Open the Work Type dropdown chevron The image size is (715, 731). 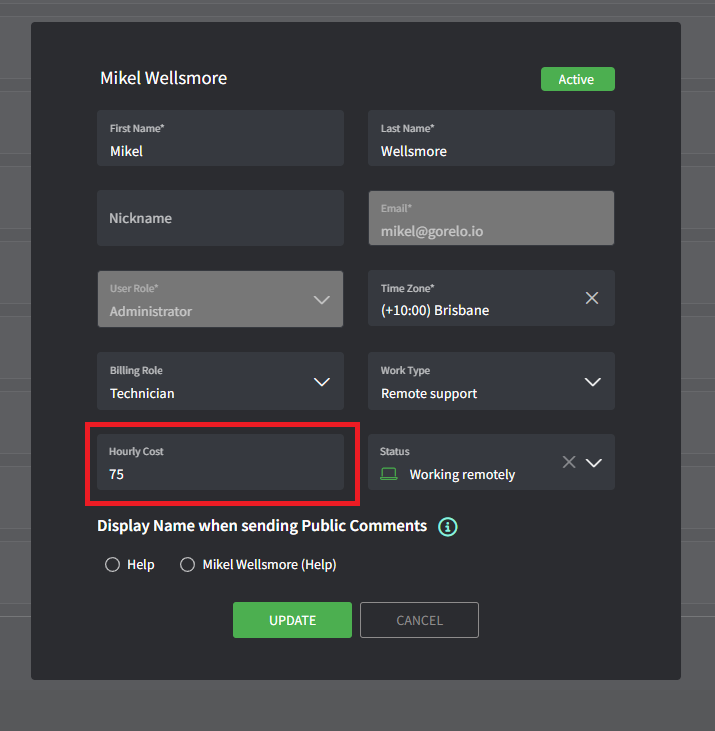pyautogui.click(x=592, y=382)
